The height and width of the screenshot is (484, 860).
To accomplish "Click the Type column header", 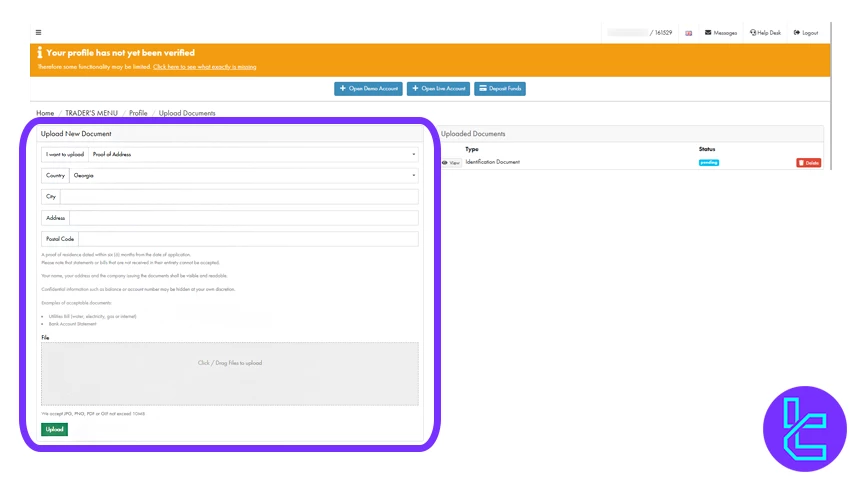I will (x=472, y=149).
